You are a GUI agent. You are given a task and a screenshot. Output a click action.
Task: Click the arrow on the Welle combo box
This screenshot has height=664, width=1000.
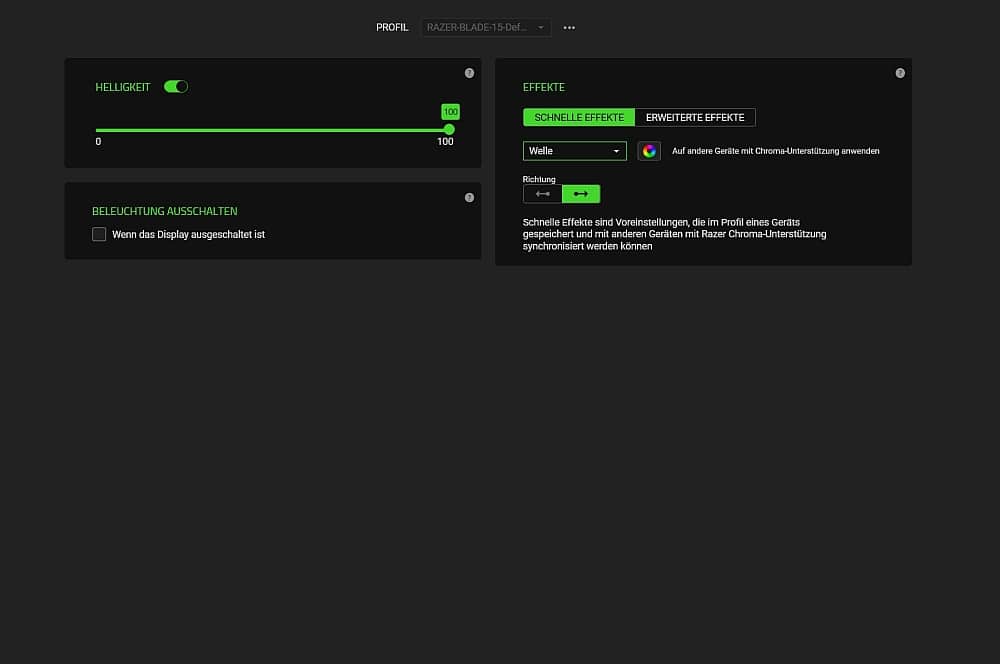(x=616, y=151)
